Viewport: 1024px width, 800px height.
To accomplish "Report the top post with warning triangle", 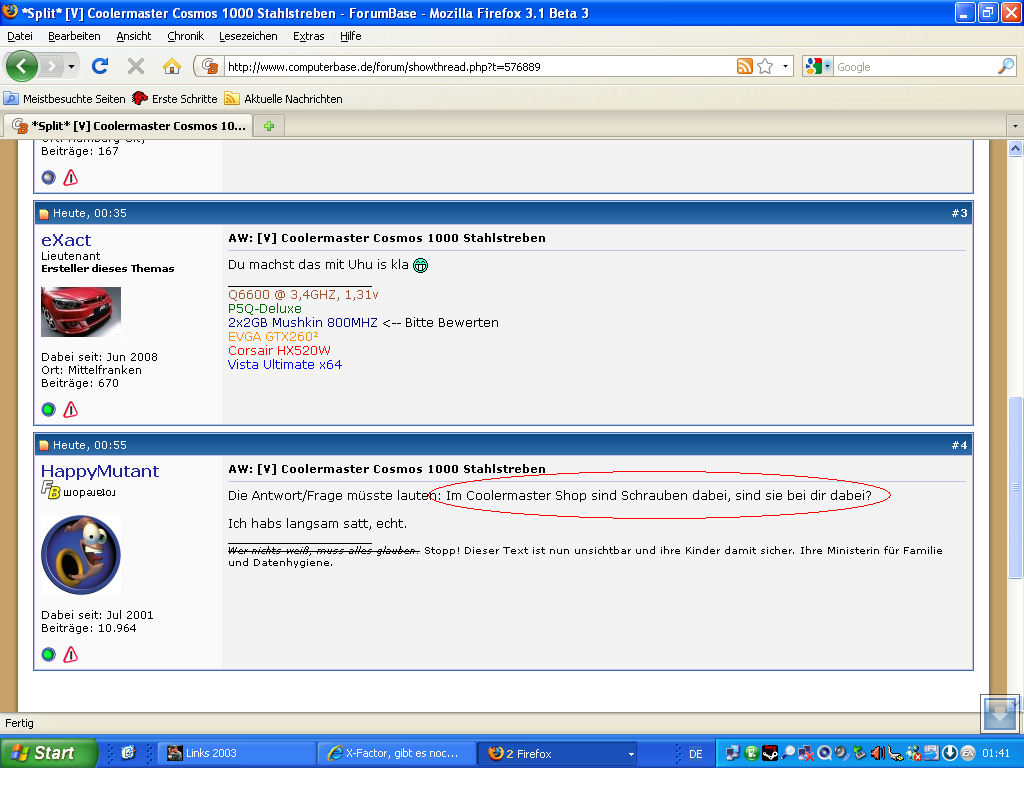I will (71, 177).
